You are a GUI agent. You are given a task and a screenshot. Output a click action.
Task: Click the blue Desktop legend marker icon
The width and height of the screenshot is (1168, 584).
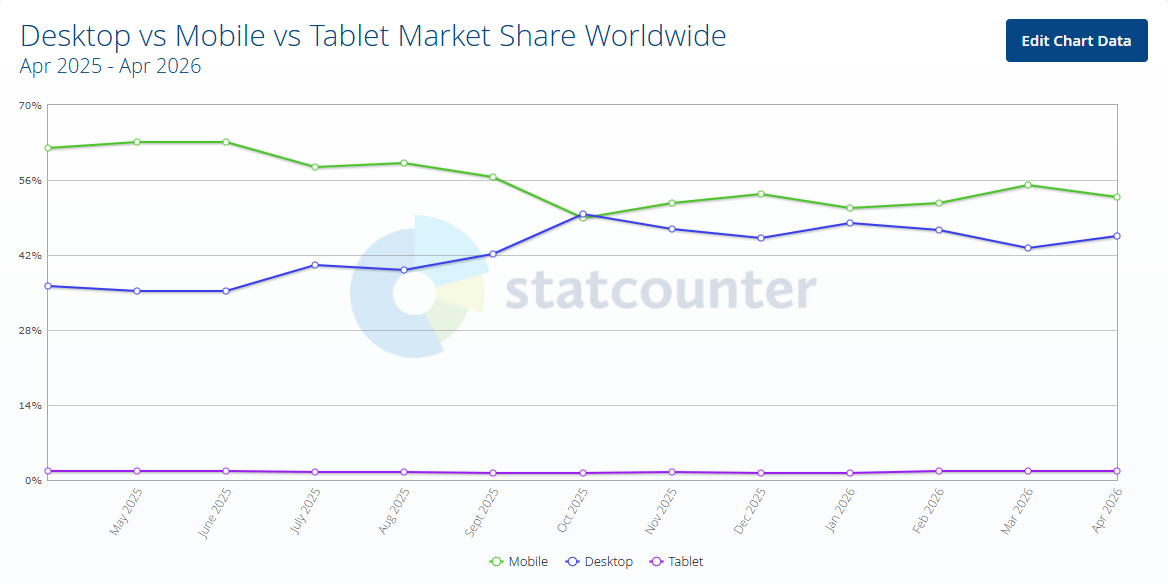[572, 562]
